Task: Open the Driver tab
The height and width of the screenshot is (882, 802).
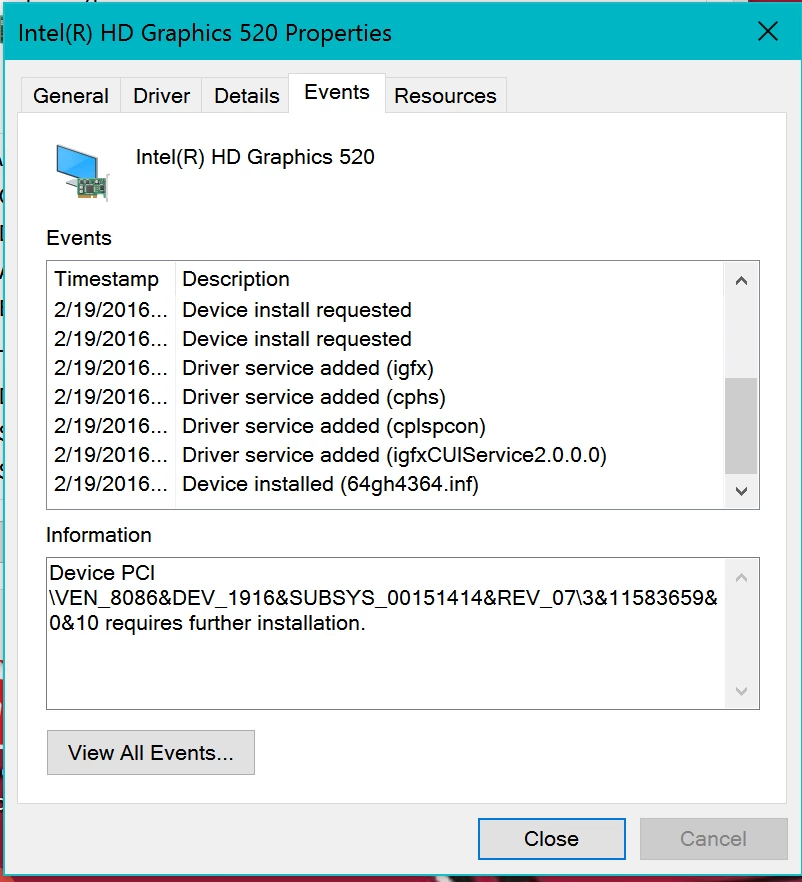Action: click(161, 96)
